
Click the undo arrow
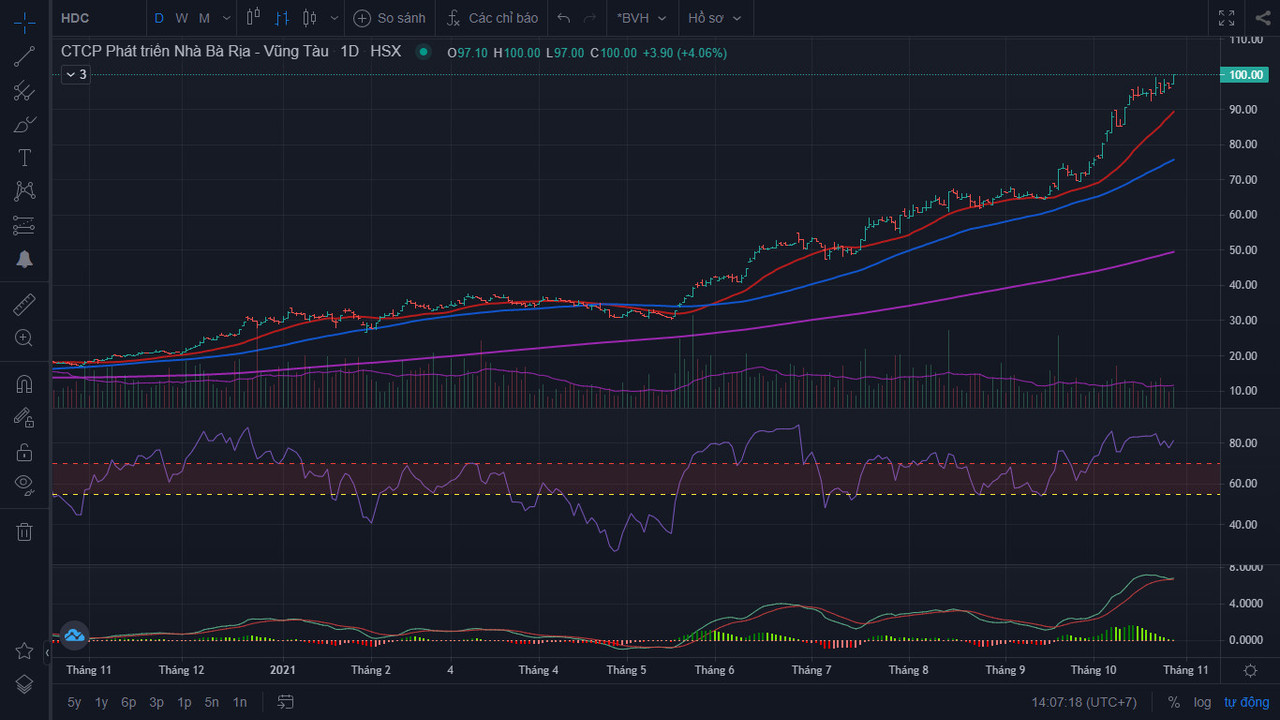pos(564,18)
